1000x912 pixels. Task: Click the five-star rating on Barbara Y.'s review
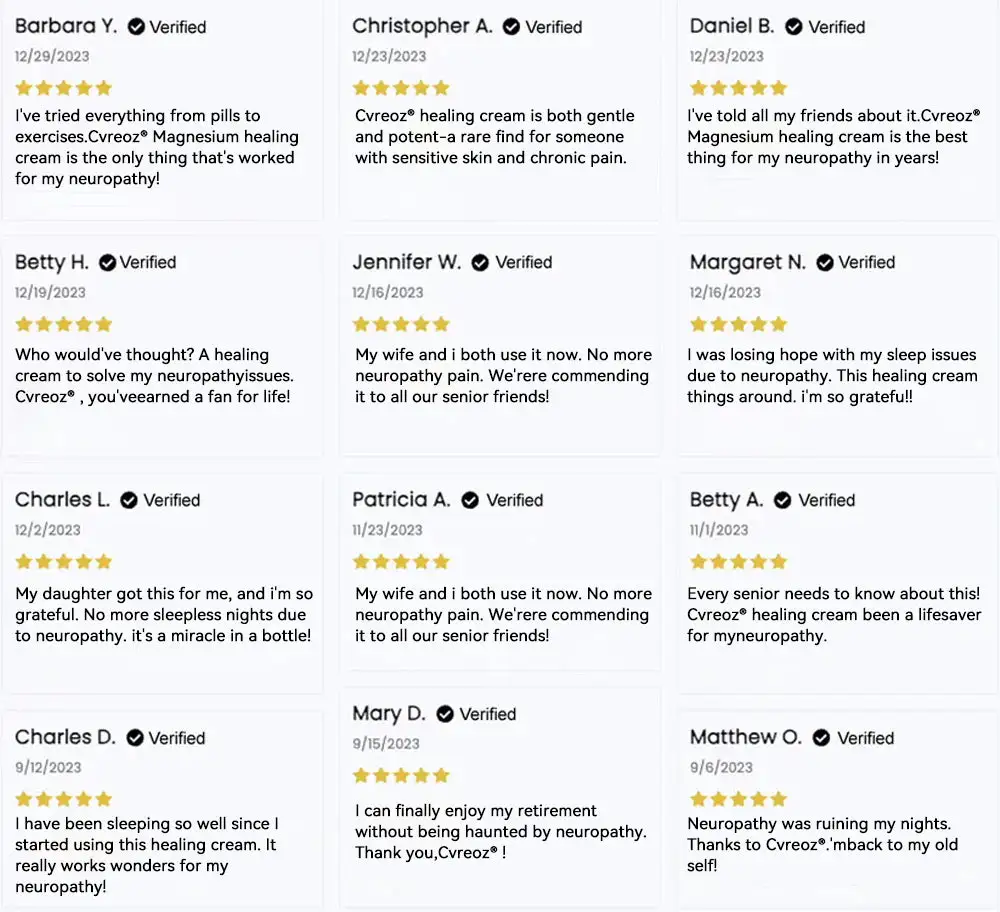63,88
